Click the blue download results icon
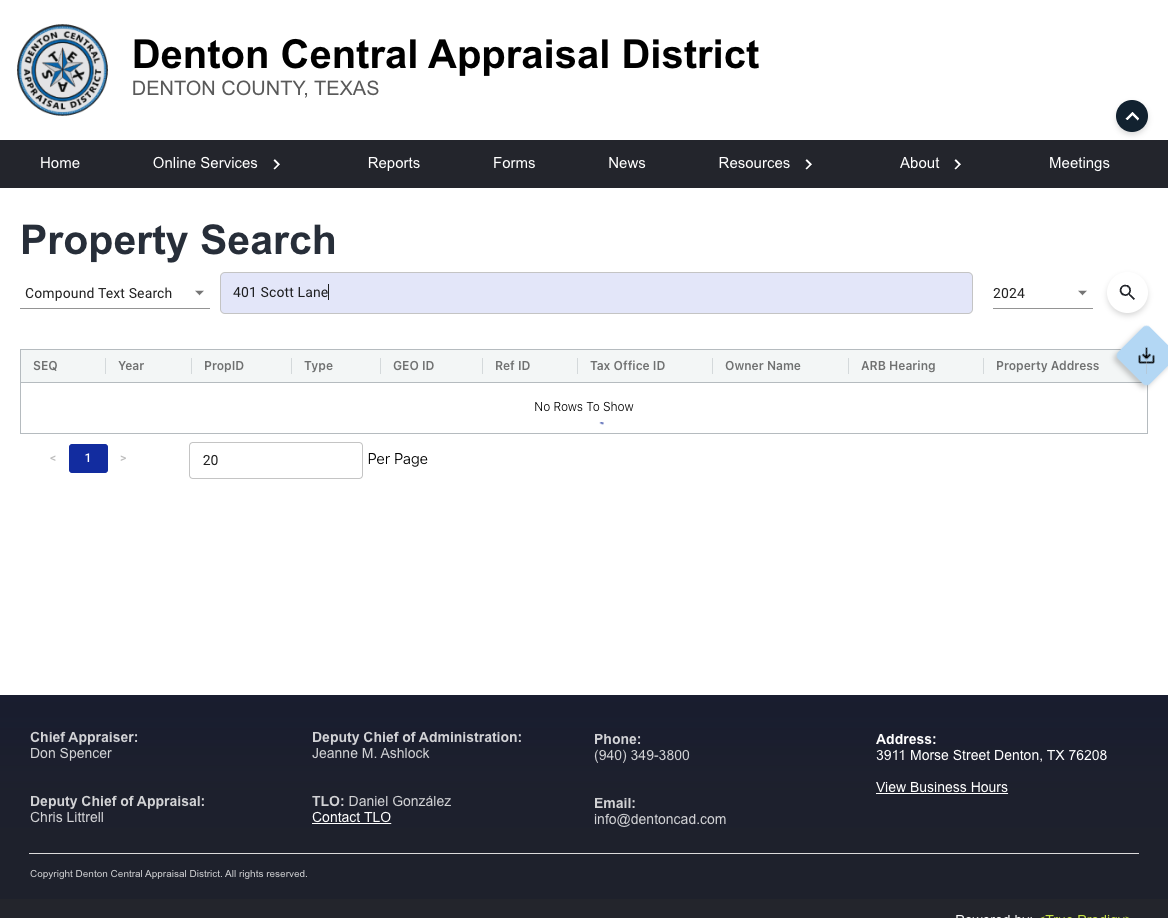The height and width of the screenshot is (918, 1168). (x=1146, y=356)
